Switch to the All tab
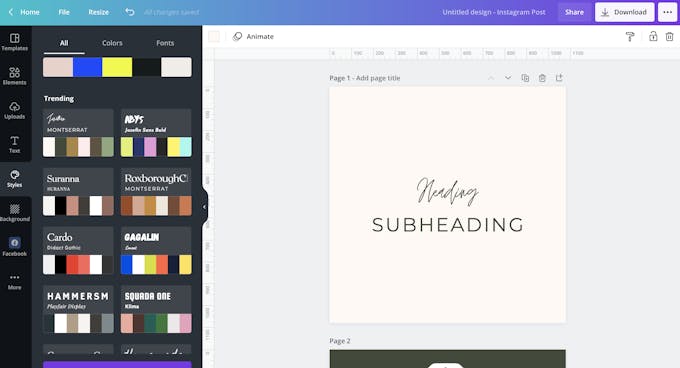The width and height of the screenshot is (680, 368). [64, 43]
